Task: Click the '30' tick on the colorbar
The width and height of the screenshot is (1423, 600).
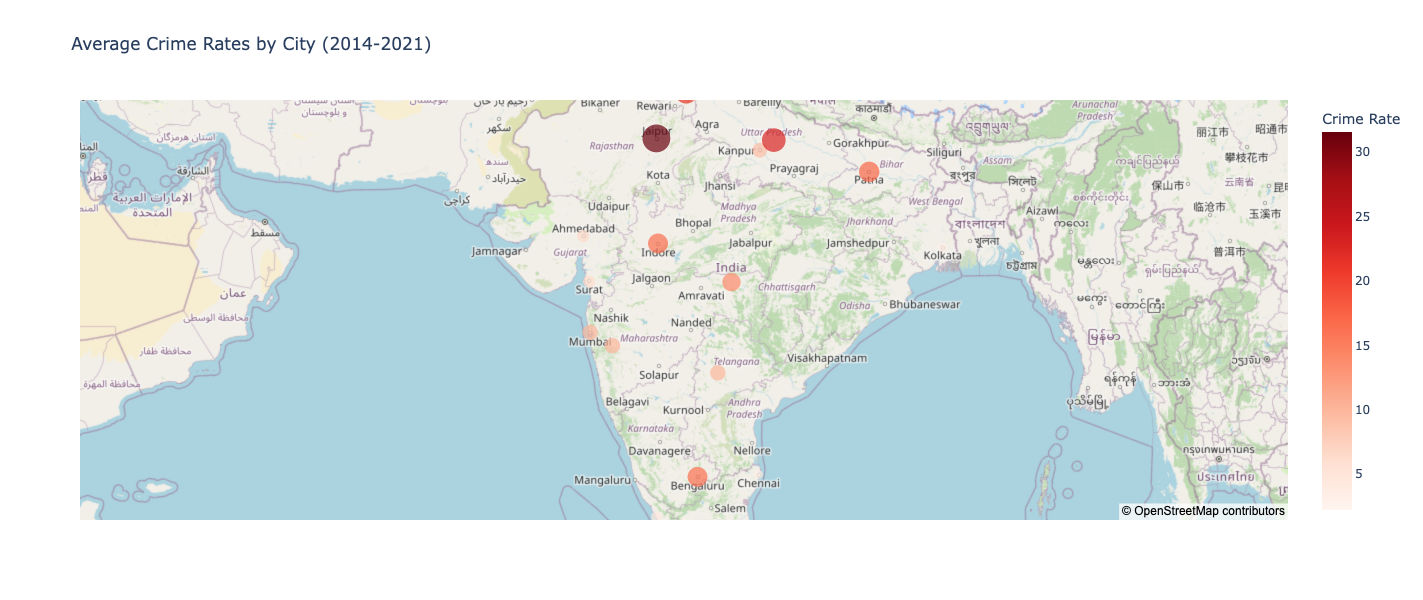Action: click(1362, 152)
